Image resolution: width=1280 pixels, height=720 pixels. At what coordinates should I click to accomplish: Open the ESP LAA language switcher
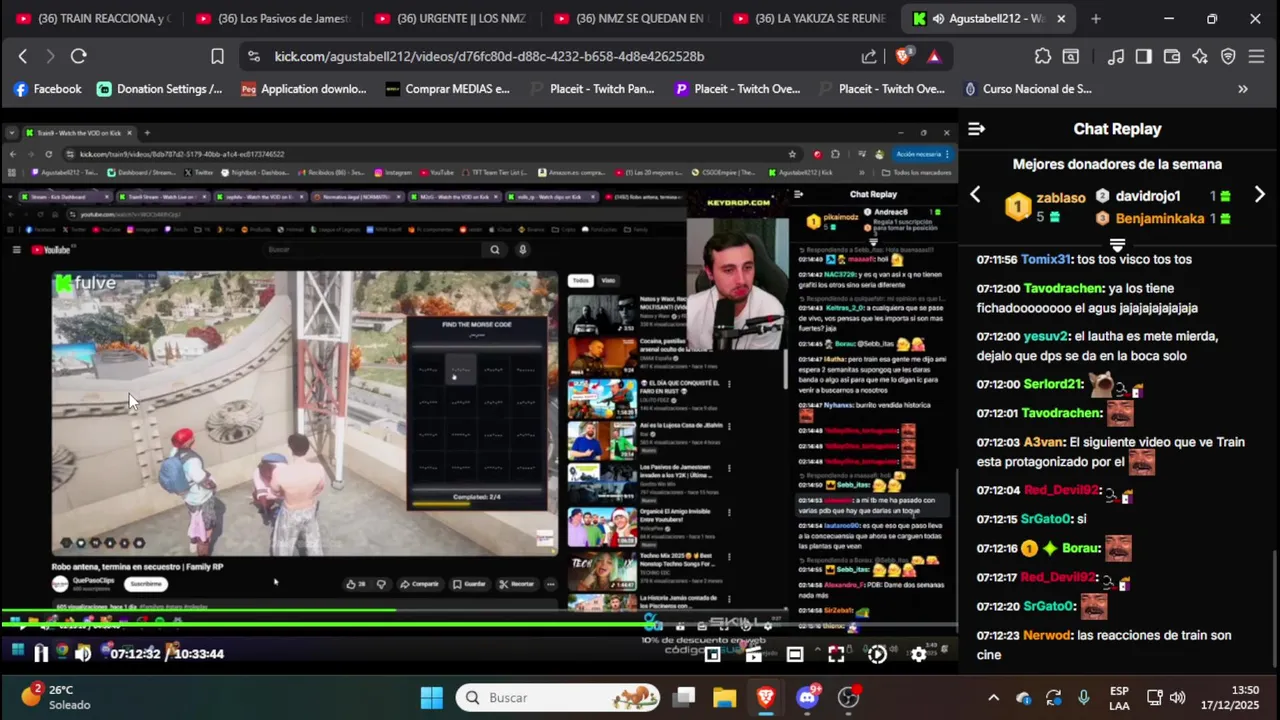[1120, 697]
